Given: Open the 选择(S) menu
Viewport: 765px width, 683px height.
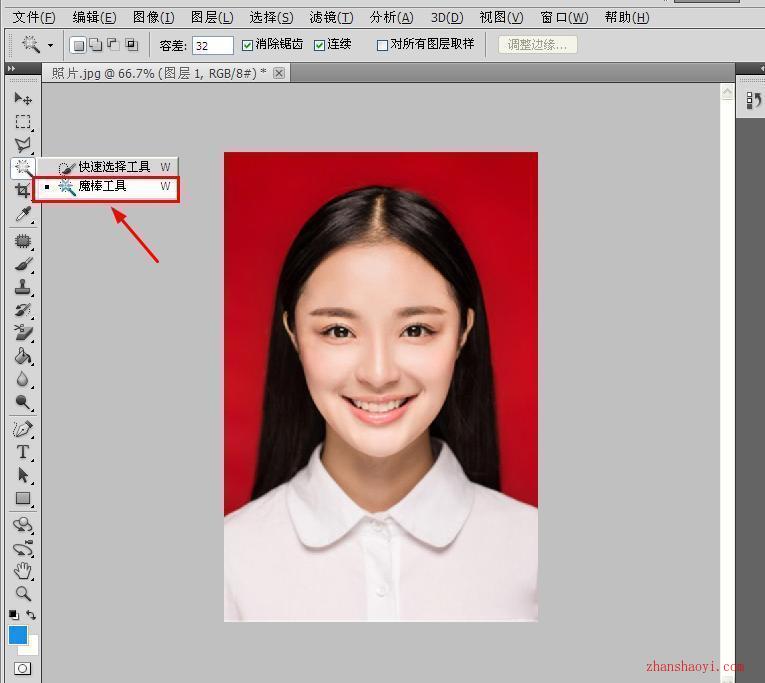Looking at the screenshot, I should pos(271,18).
